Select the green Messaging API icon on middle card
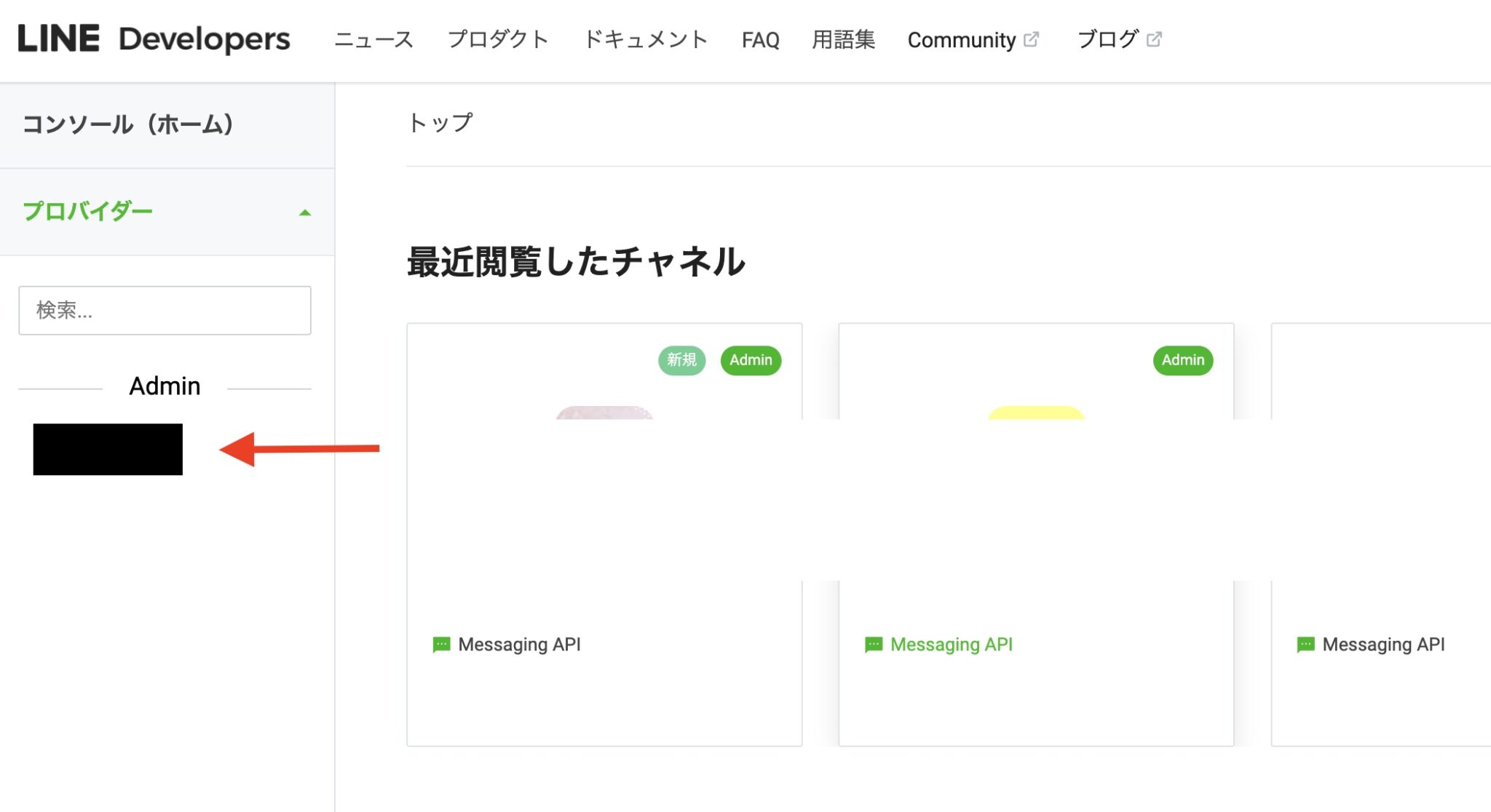Viewport: 1491px width, 812px height. click(x=873, y=644)
